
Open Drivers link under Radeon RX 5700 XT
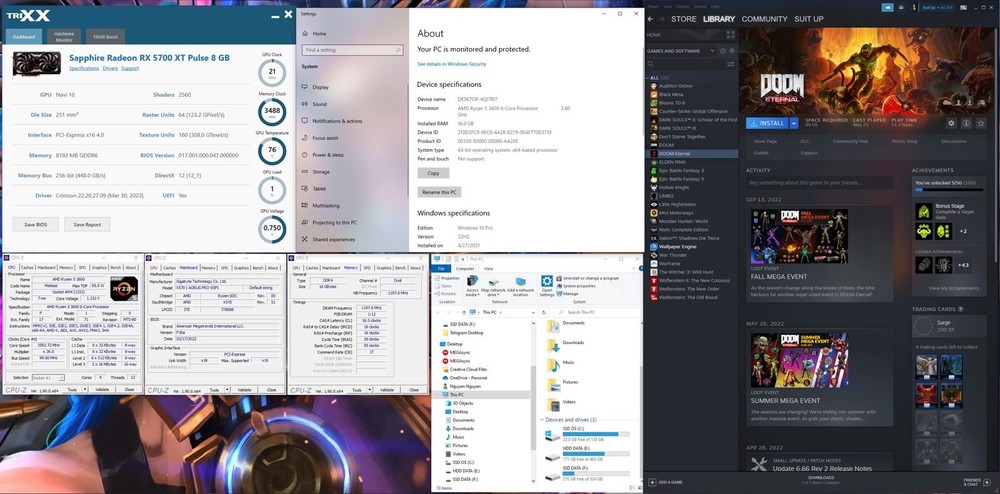(110, 68)
